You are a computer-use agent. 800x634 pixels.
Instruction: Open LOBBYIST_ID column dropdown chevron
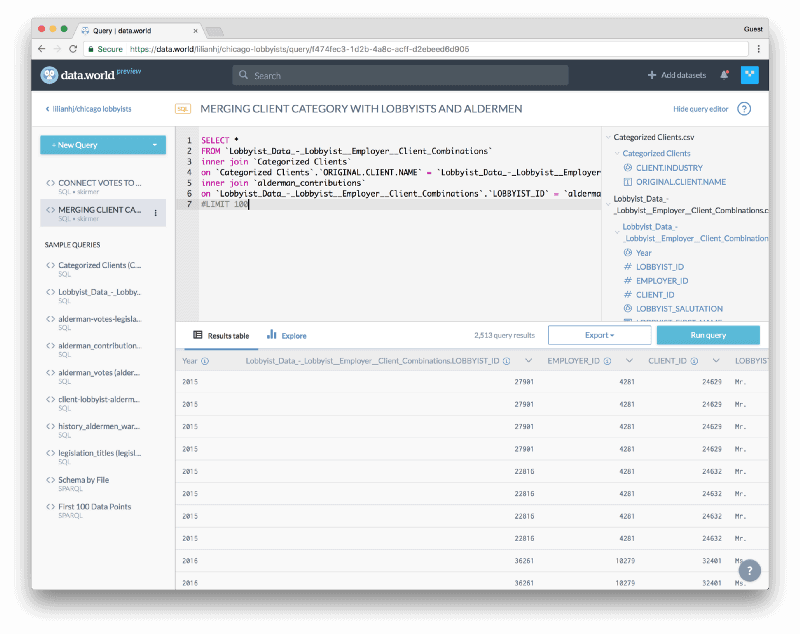pyautogui.click(x=529, y=361)
